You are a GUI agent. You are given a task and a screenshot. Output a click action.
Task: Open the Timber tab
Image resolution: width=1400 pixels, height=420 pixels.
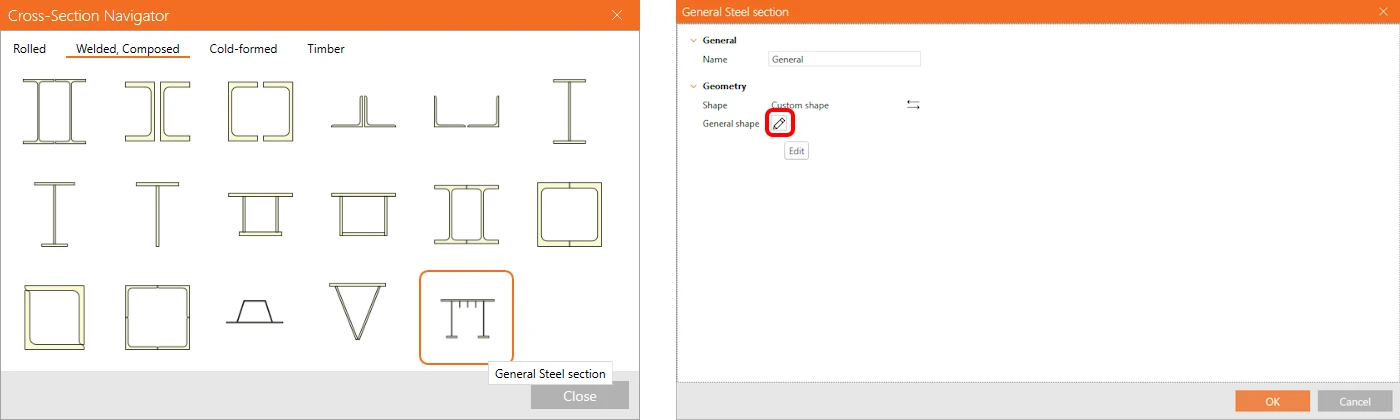[x=326, y=49]
